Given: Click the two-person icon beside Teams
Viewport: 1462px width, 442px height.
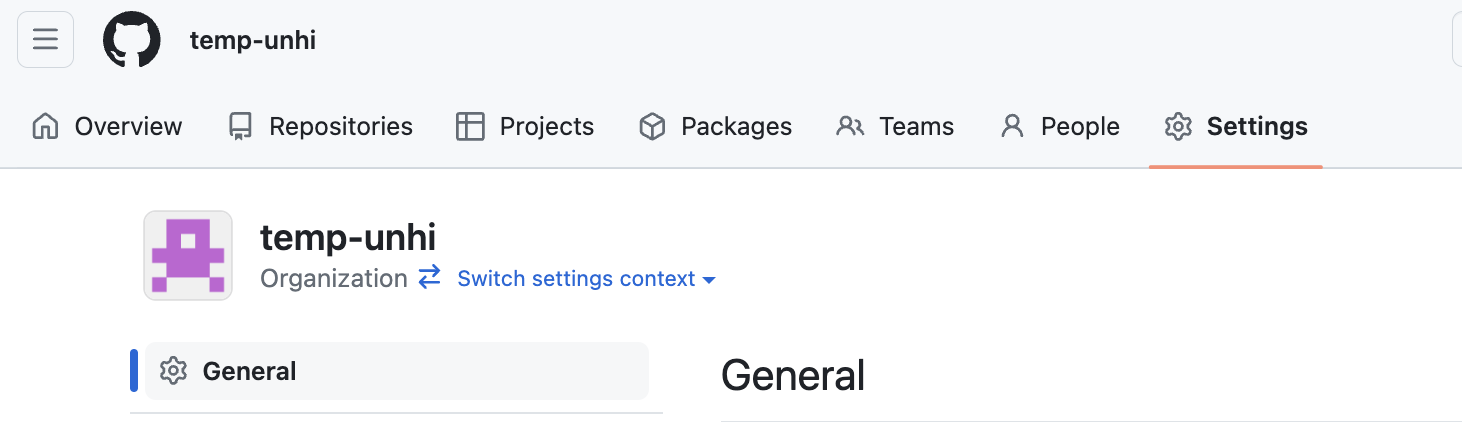Looking at the screenshot, I should 850,127.
